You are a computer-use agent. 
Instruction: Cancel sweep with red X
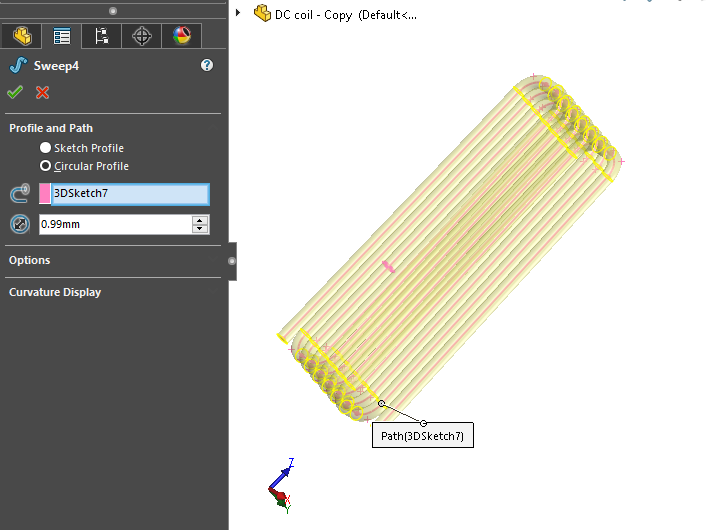pos(42,92)
